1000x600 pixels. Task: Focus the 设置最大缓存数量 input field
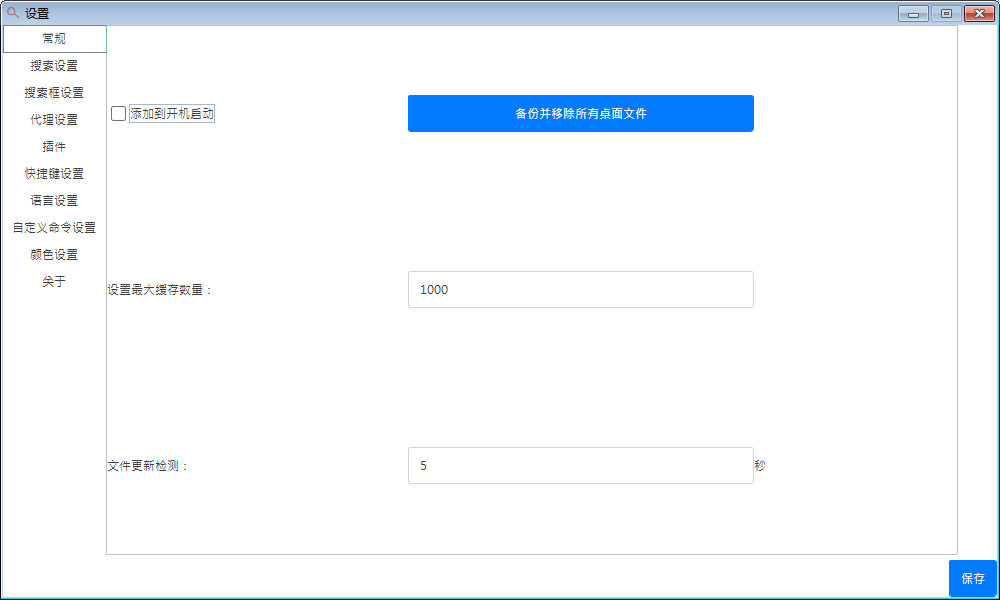pyautogui.click(x=580, y=290)
